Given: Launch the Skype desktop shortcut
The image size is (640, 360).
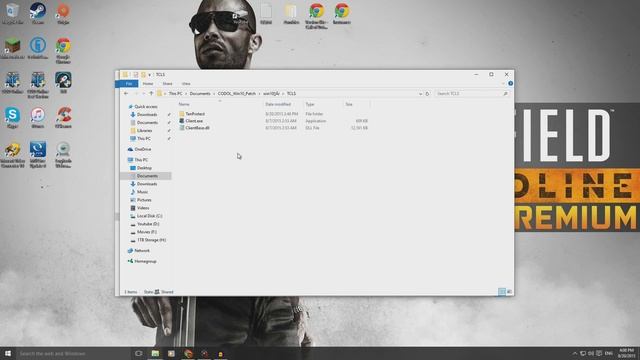Looking at the screenshot, I should click(x=12, y=118).
